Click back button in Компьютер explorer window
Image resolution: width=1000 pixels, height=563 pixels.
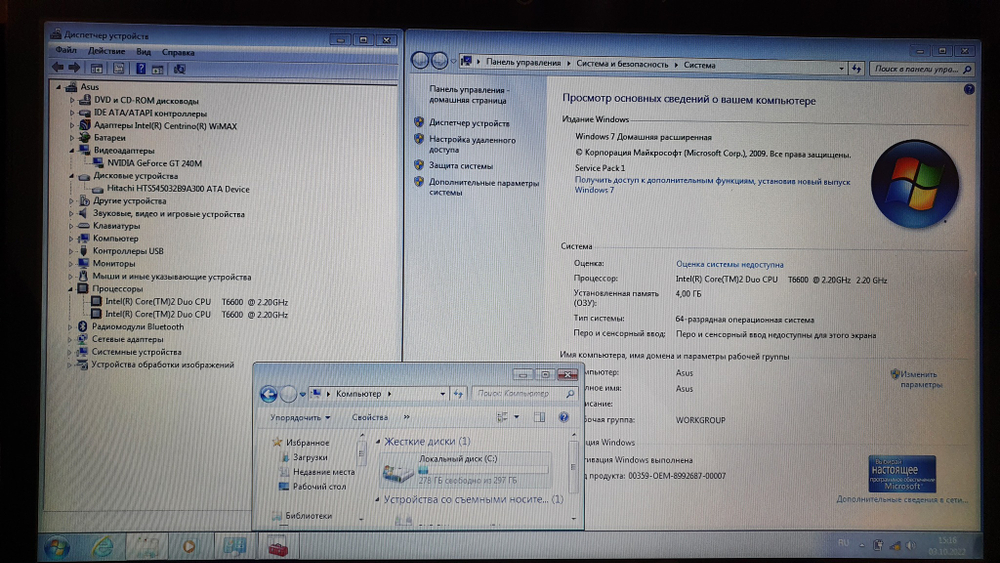pyautogui.click(x=268, y=395)
